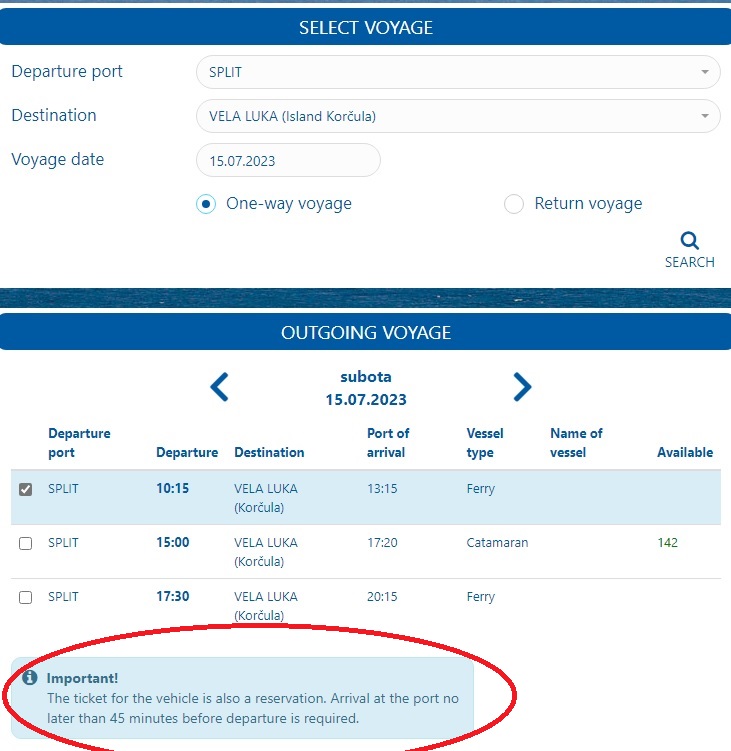
Task: Click the Vessel type column header
Action: [485, 443]
